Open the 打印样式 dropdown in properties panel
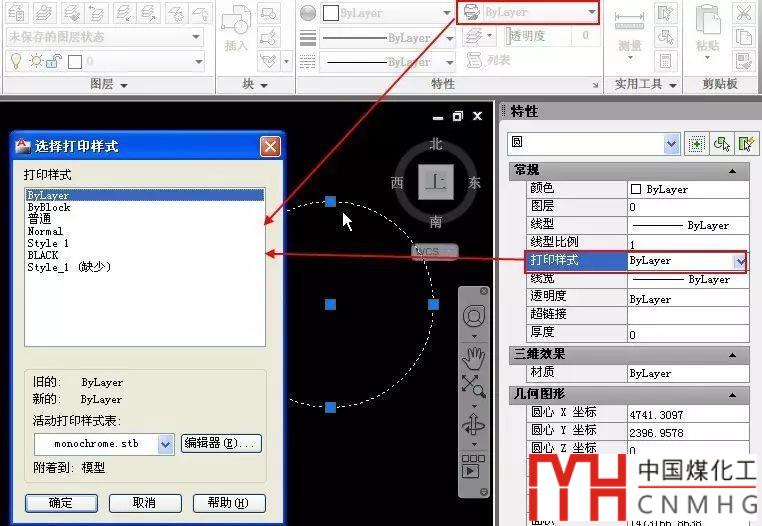The image size is (762, 526). pos(740,261)
